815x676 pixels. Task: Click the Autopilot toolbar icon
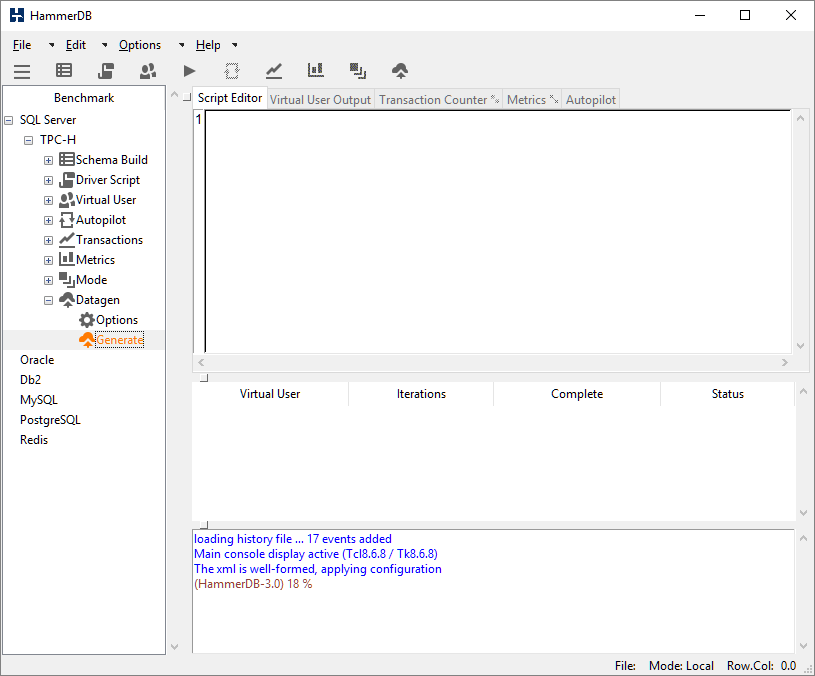[x=232, y=71]
